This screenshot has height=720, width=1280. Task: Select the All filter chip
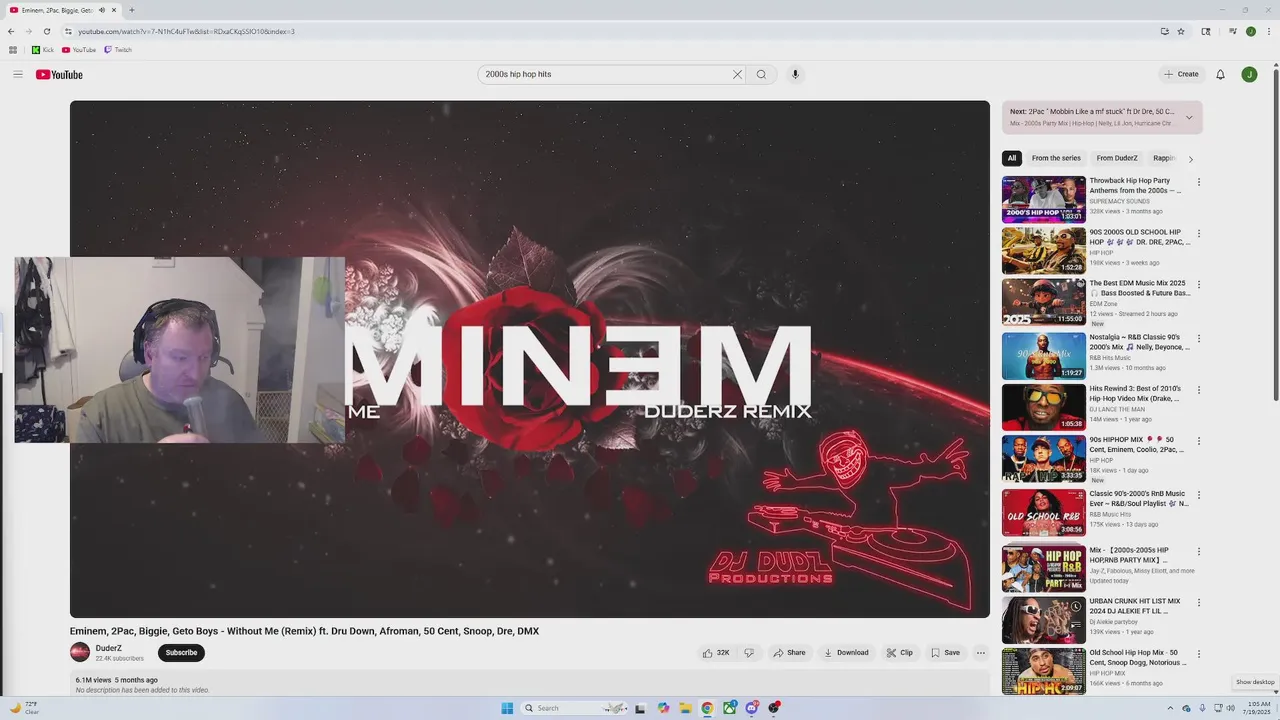pos(1012,158)
